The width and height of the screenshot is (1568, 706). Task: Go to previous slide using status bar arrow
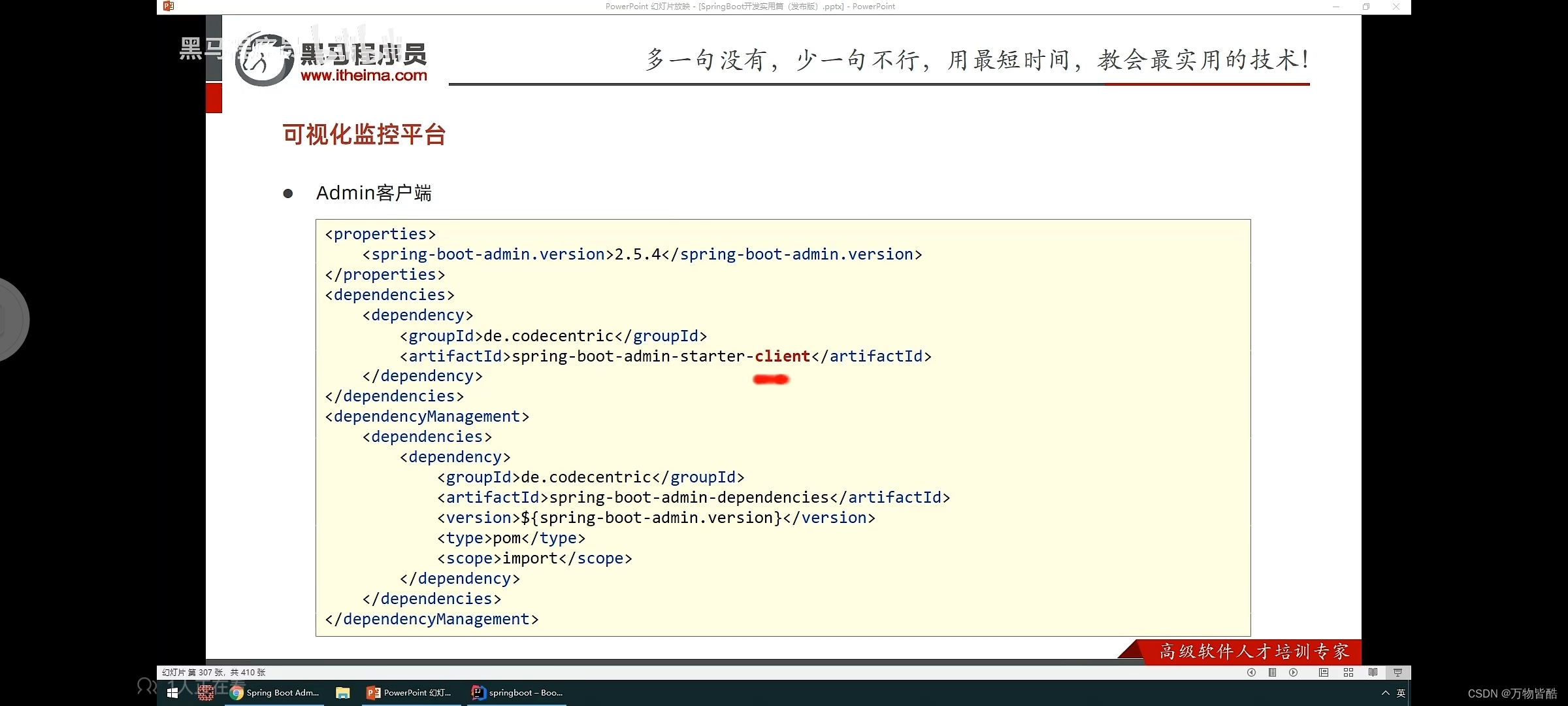(x=1251, y=672)
